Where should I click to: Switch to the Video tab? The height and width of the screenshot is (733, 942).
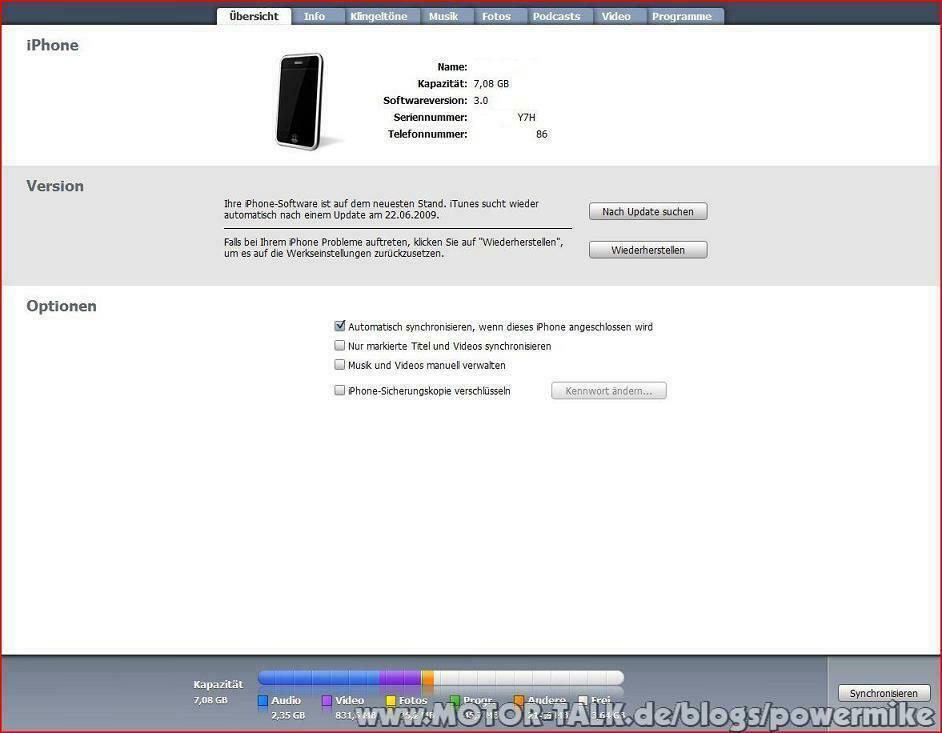coord(616,16)
